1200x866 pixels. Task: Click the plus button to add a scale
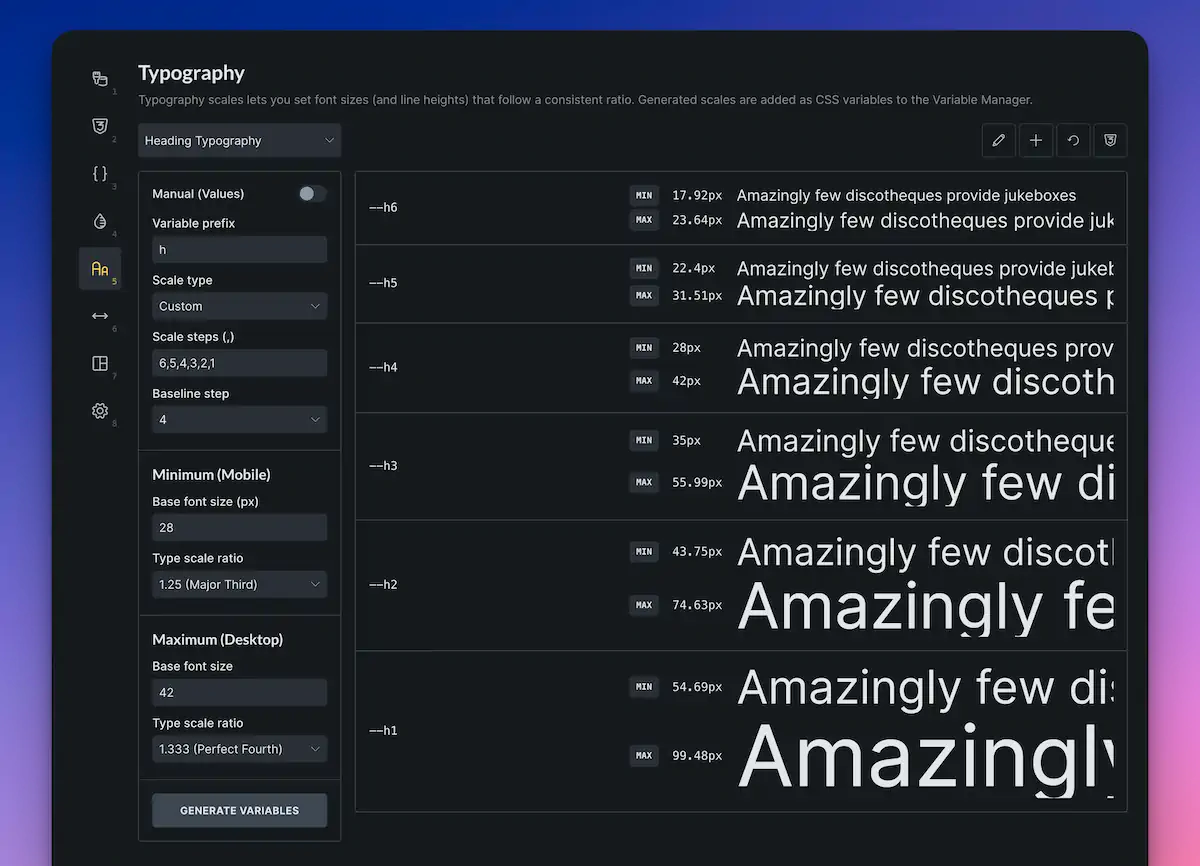1036,140
